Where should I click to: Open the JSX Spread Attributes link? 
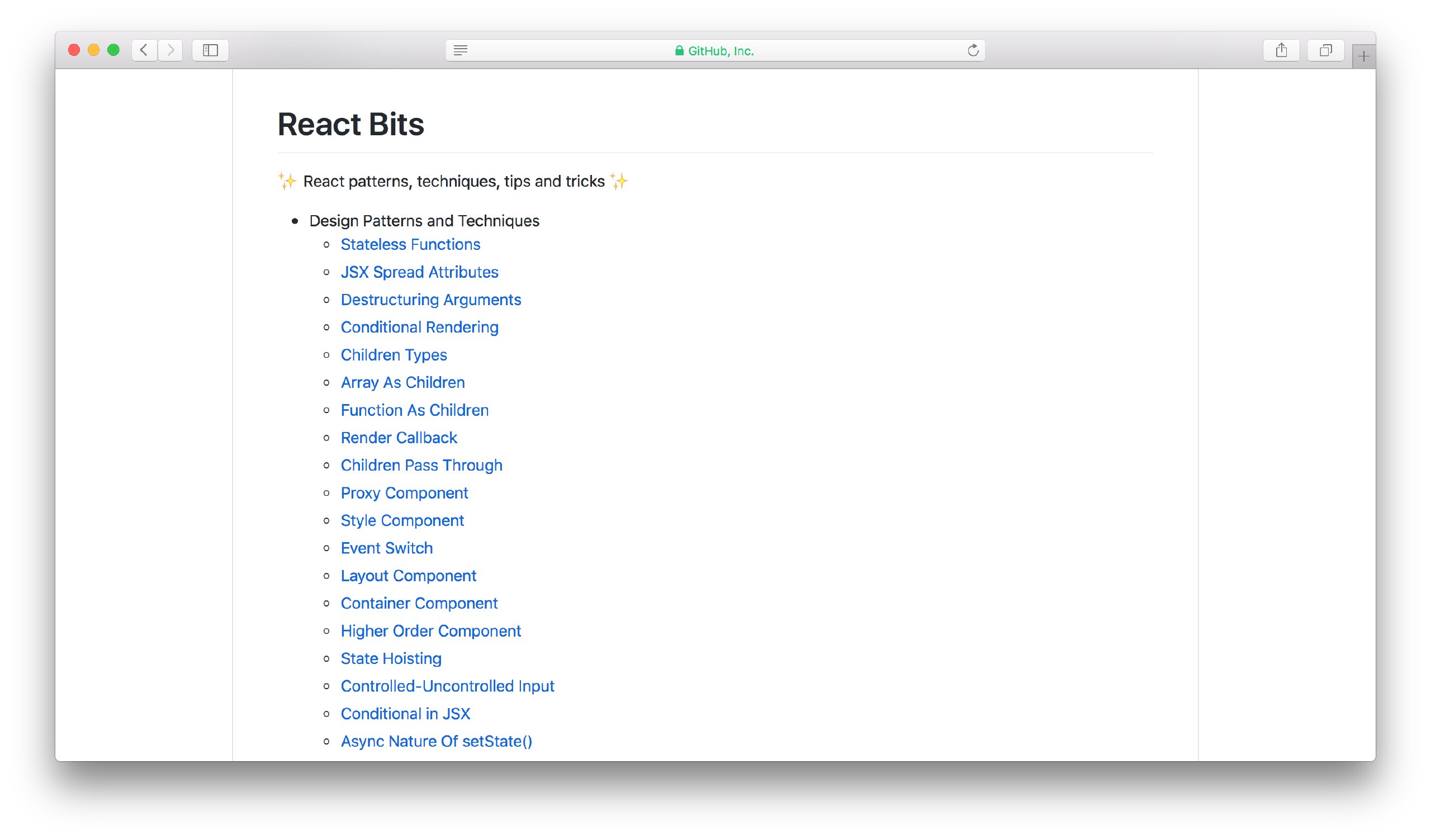coord(419,272)
